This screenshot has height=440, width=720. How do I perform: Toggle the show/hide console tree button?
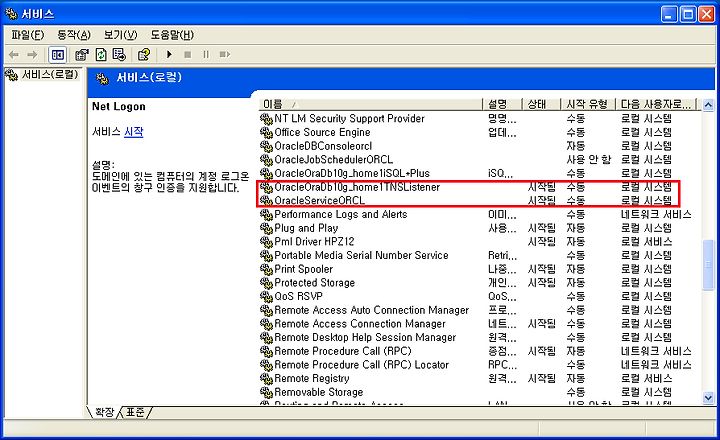click(x=58, y=55)
